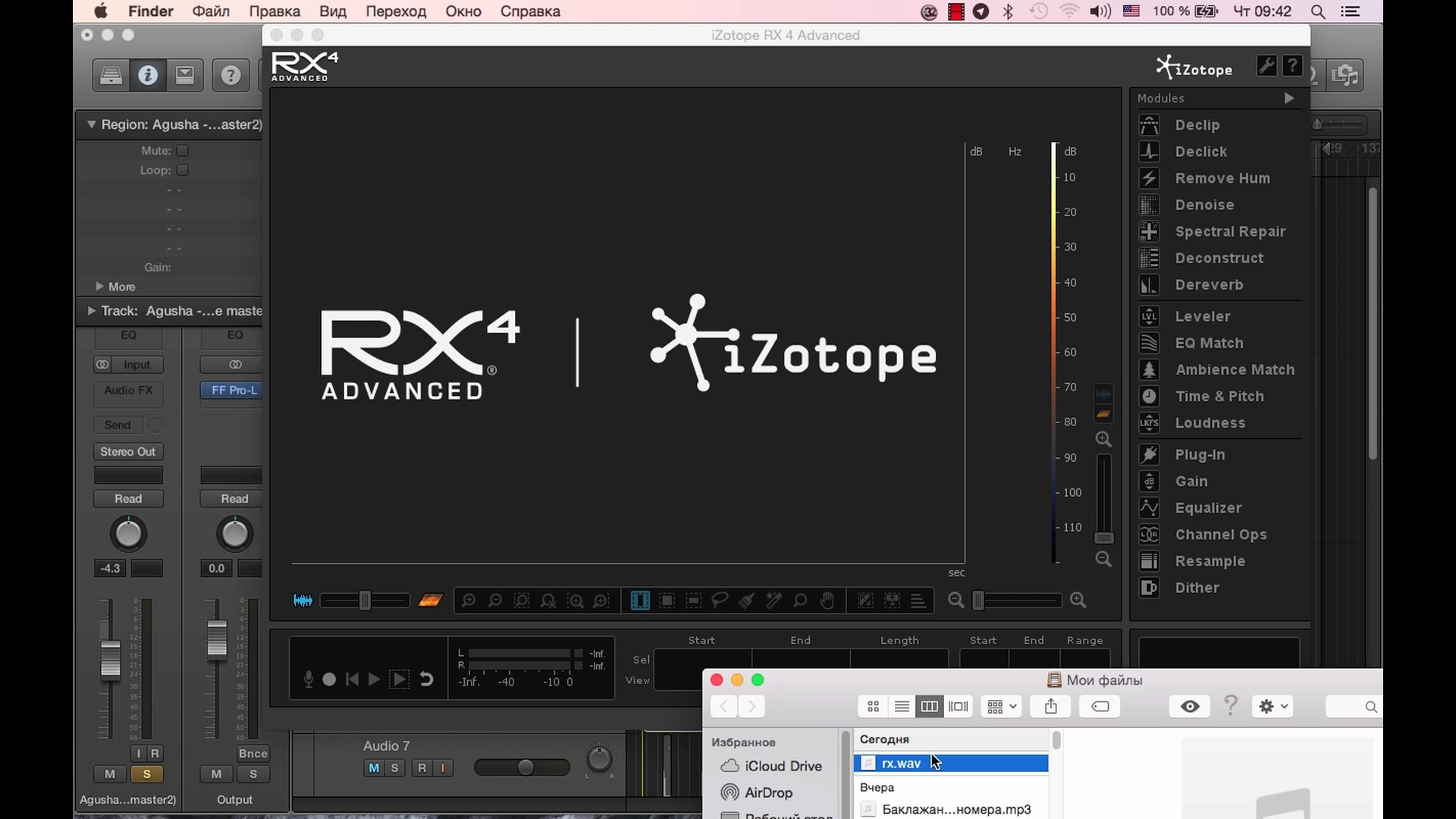Open the Deconstruct module

click(x=1219, y=258)
